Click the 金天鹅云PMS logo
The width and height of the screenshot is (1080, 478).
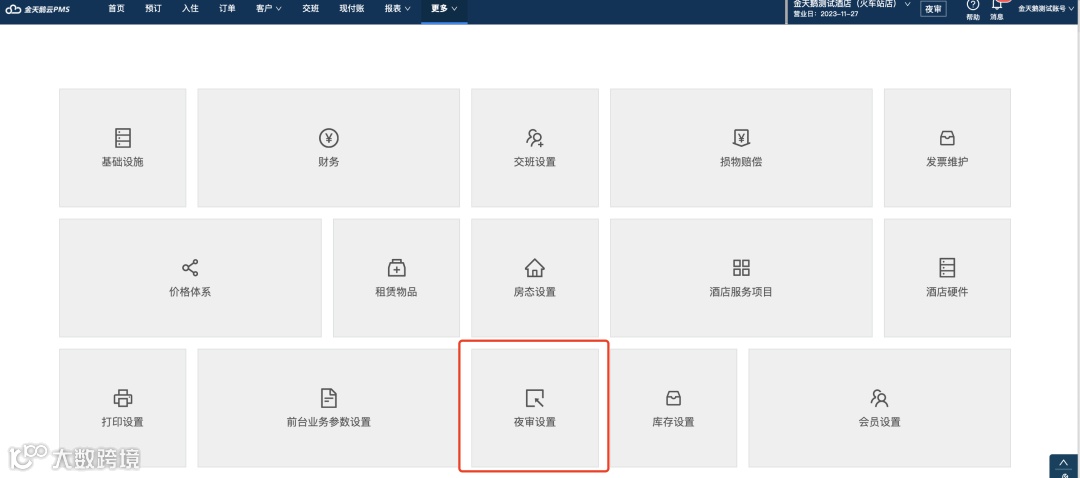click(x=38, y=9)
